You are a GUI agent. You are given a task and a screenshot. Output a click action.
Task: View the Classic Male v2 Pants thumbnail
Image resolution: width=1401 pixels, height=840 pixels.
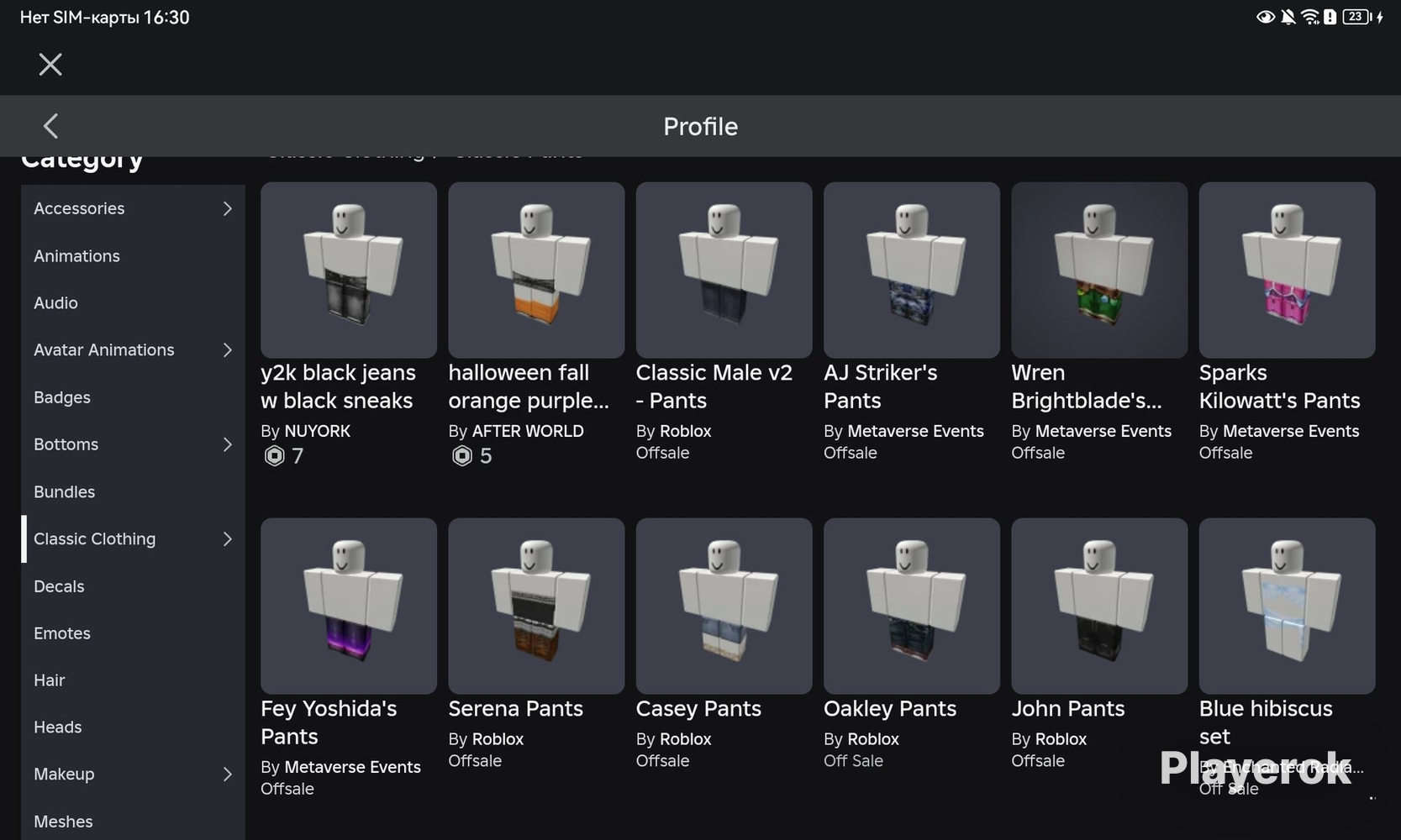tap(724, 270)
